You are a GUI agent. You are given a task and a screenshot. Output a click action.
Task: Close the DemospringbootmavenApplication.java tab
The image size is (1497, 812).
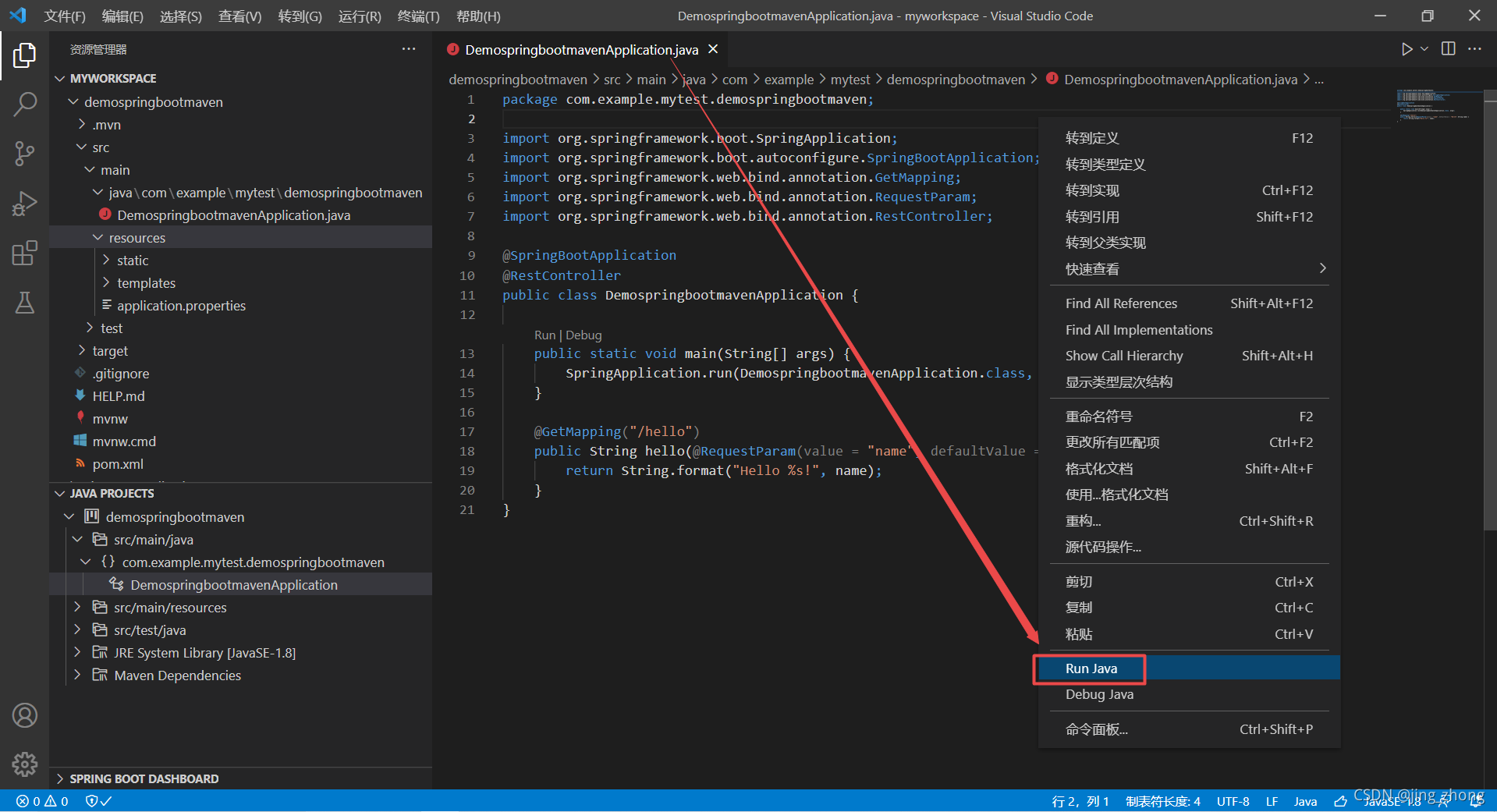(713, 49)
